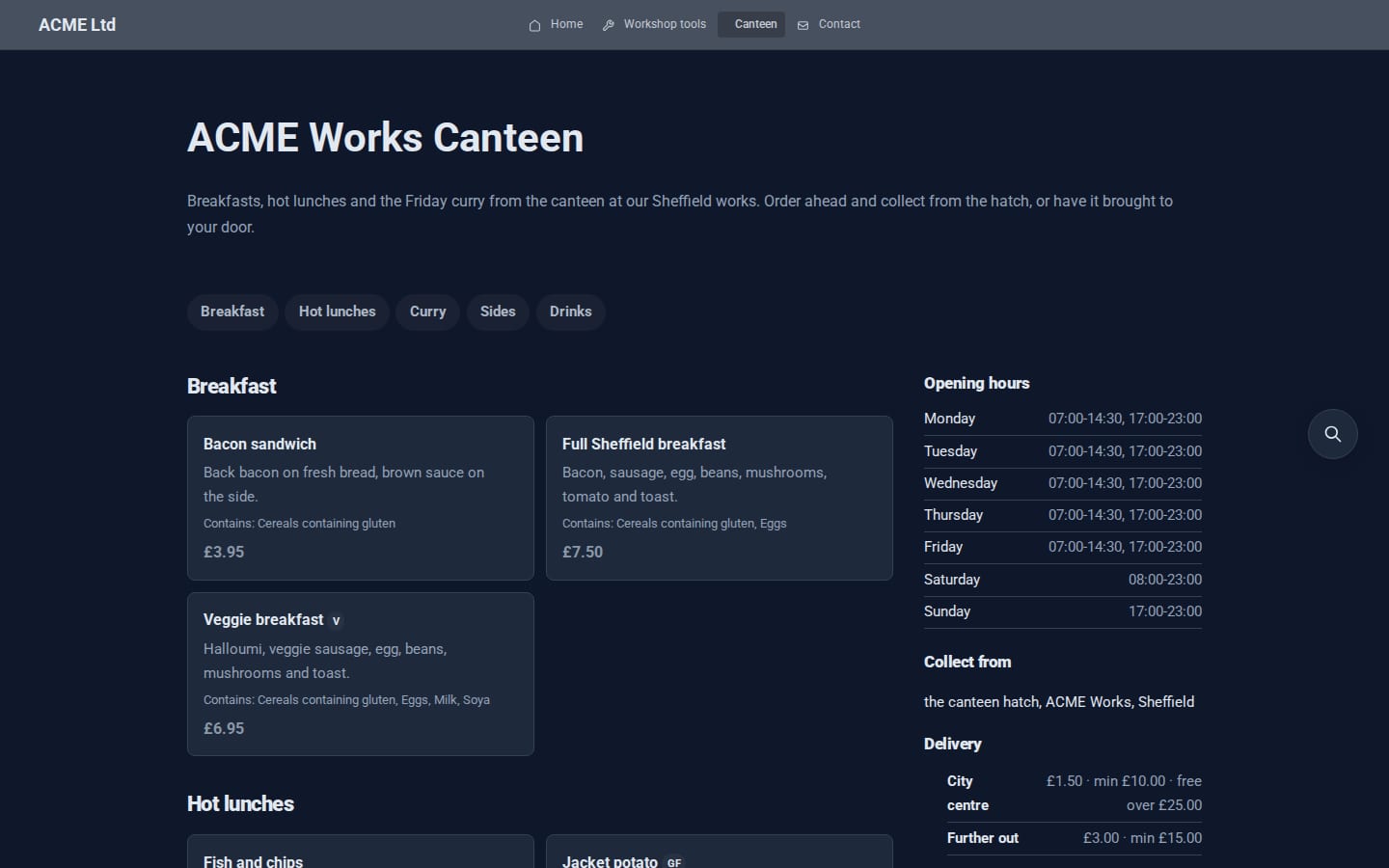Click the Thursday opening hours row
1389x868 pixels.
(x=1063, y=515)
